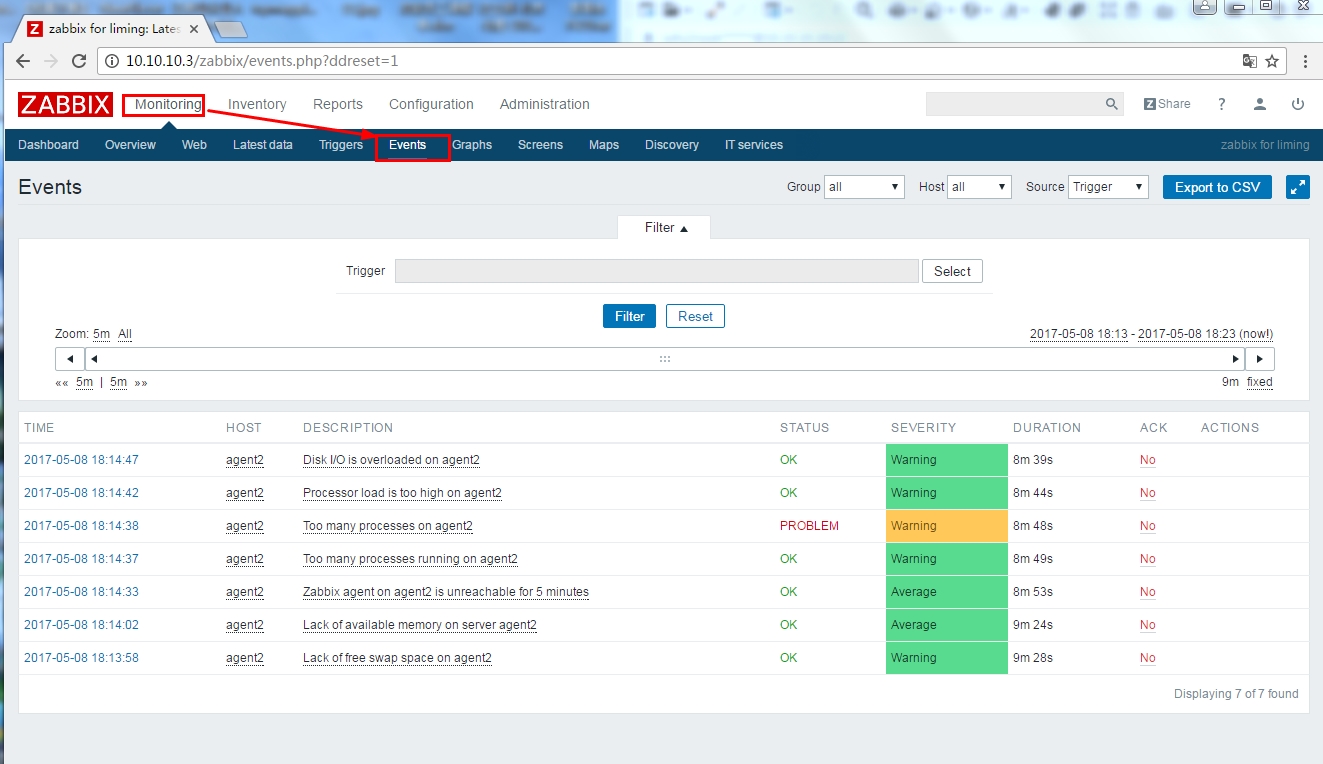Go to the Graphs tab
Viewport: 1323px width, 764px height.
(x=472, y=145)
